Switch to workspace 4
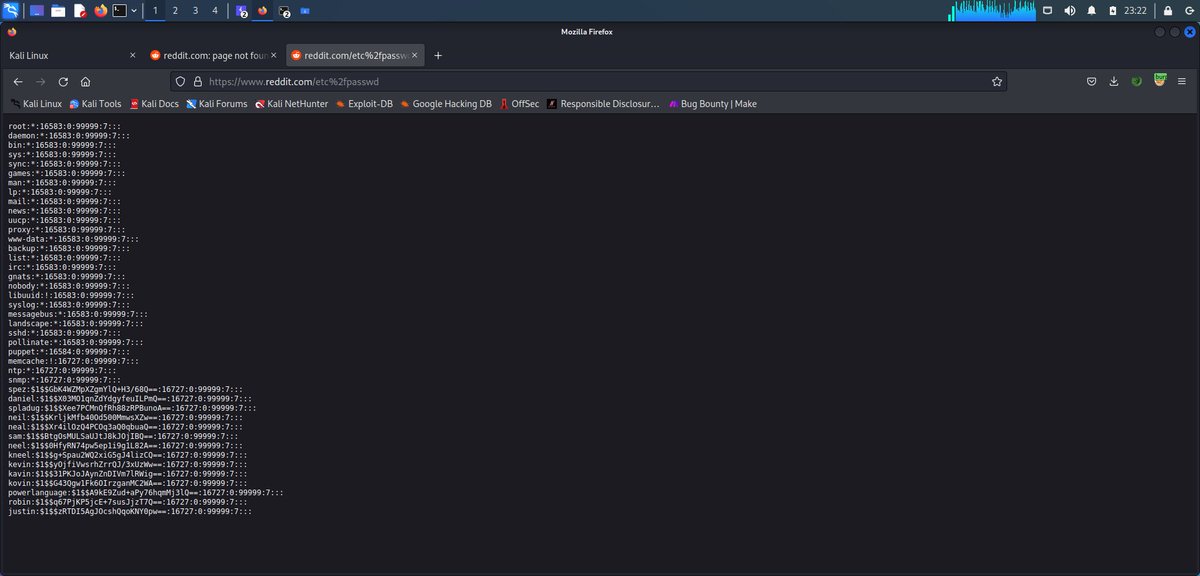 [x=214, y=11]
